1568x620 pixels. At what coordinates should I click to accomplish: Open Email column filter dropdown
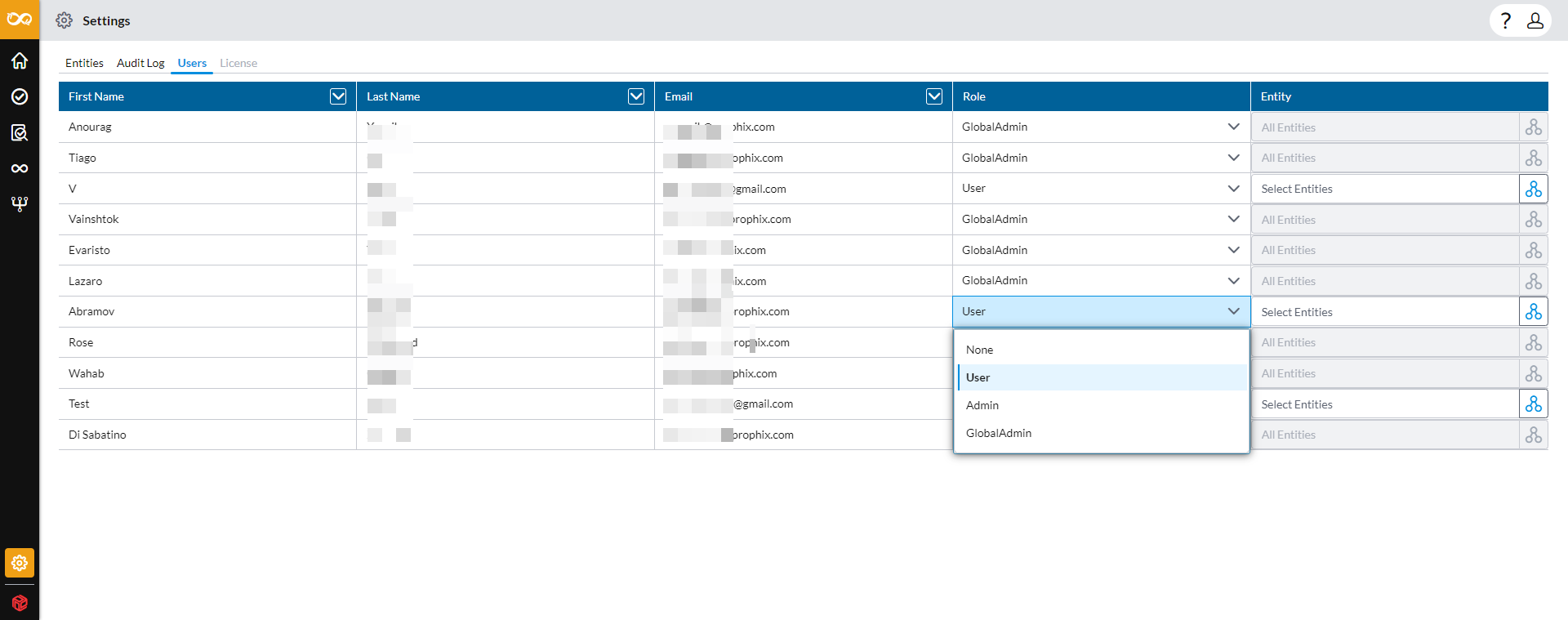coord(934,96)
